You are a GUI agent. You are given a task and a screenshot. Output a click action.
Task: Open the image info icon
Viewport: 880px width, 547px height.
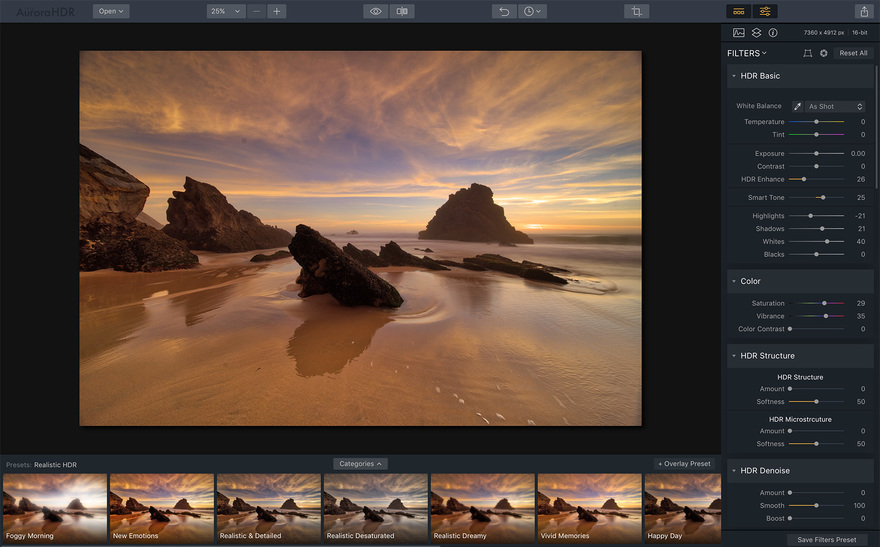(773, 33)
